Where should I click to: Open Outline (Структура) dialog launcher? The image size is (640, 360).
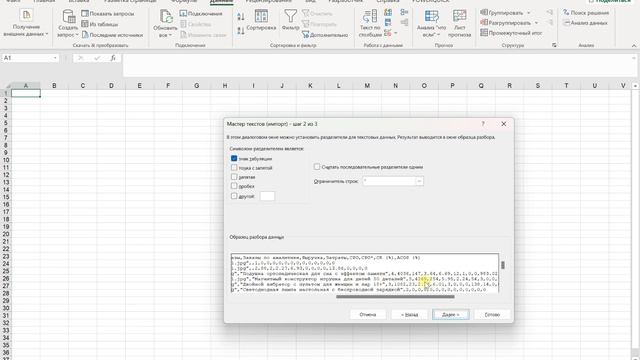(x=554, y=45)
